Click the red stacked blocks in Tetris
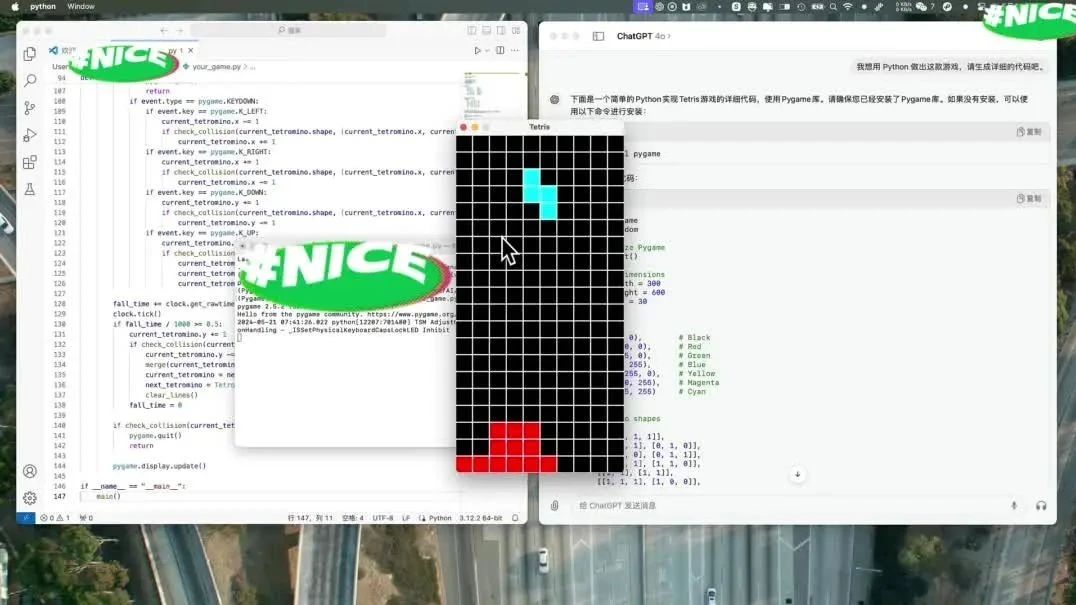 [x=506, y=448]
